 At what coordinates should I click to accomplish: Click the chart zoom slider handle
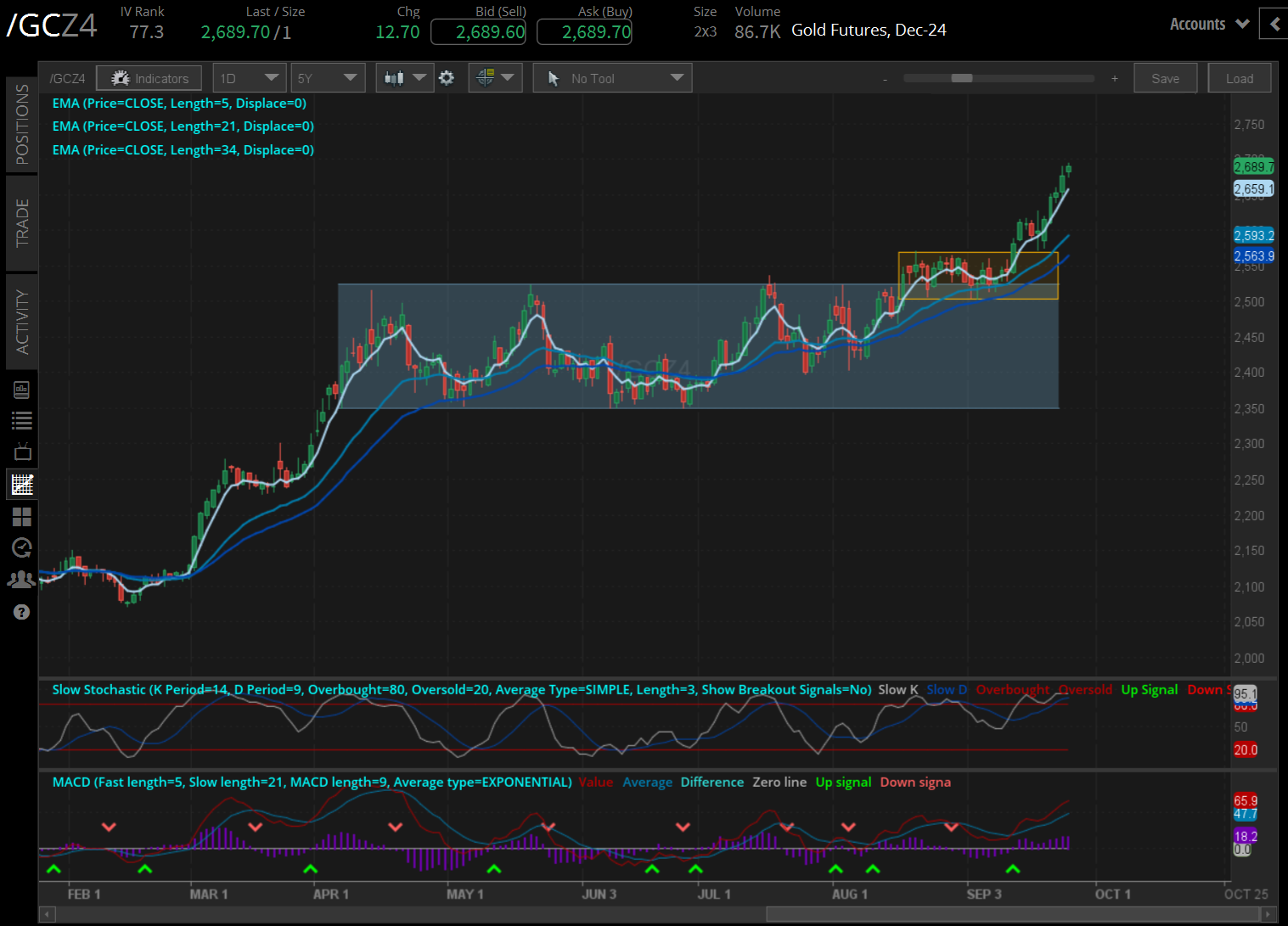coord(961,78)
